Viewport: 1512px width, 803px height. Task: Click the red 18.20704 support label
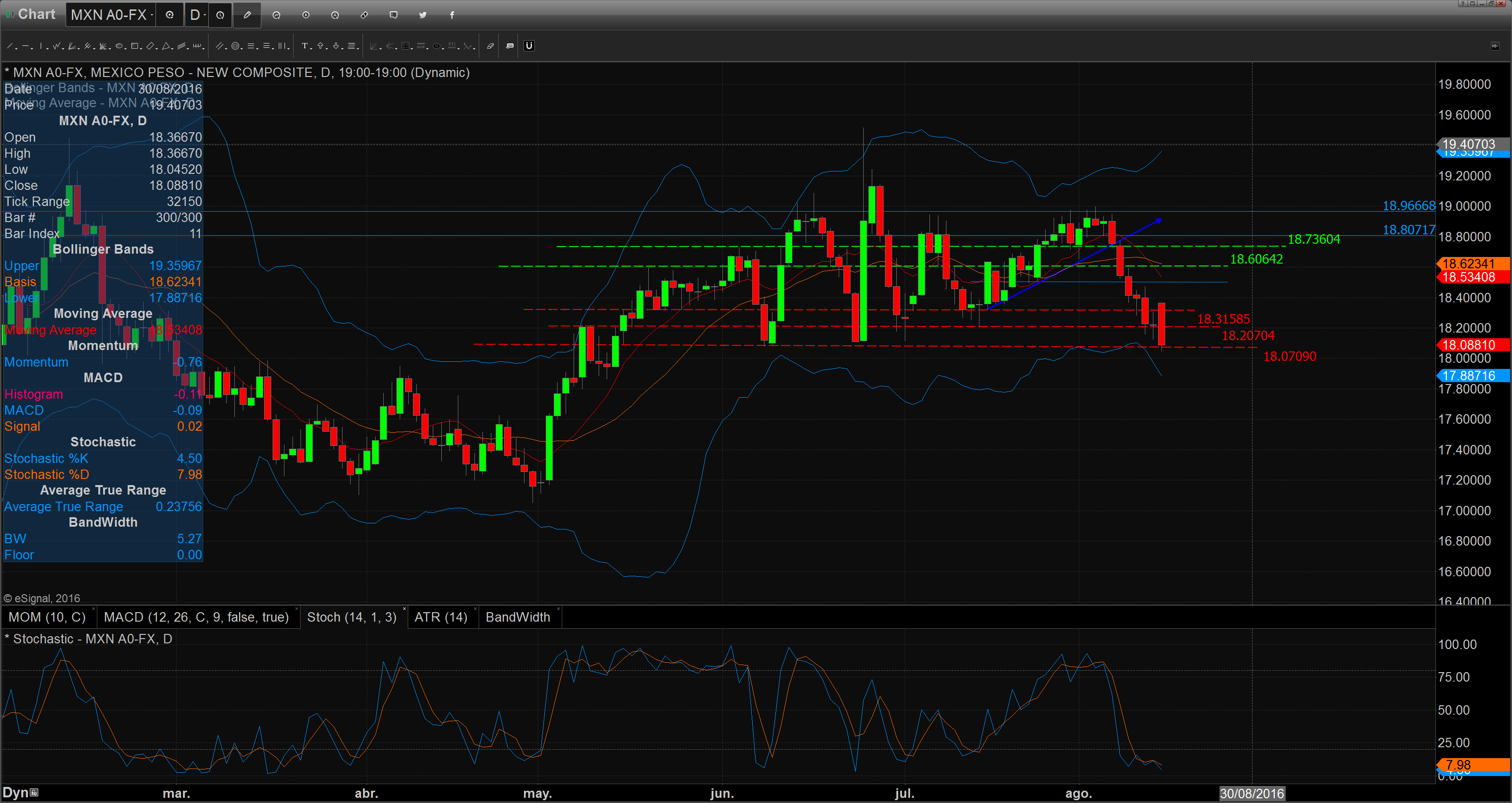(x=1248, y=335)
